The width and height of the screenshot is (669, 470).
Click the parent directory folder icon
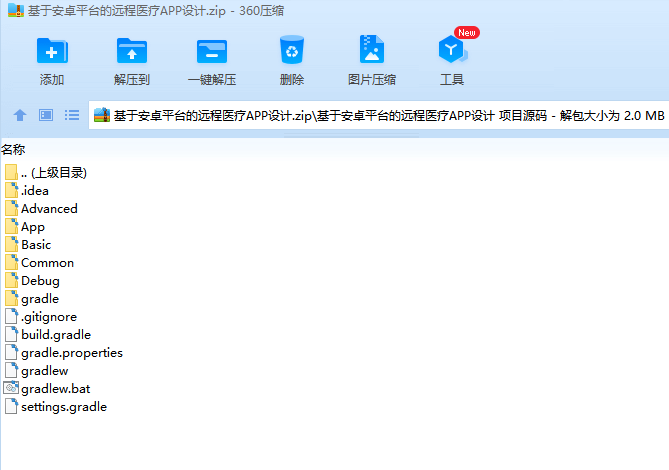point(11,172)
